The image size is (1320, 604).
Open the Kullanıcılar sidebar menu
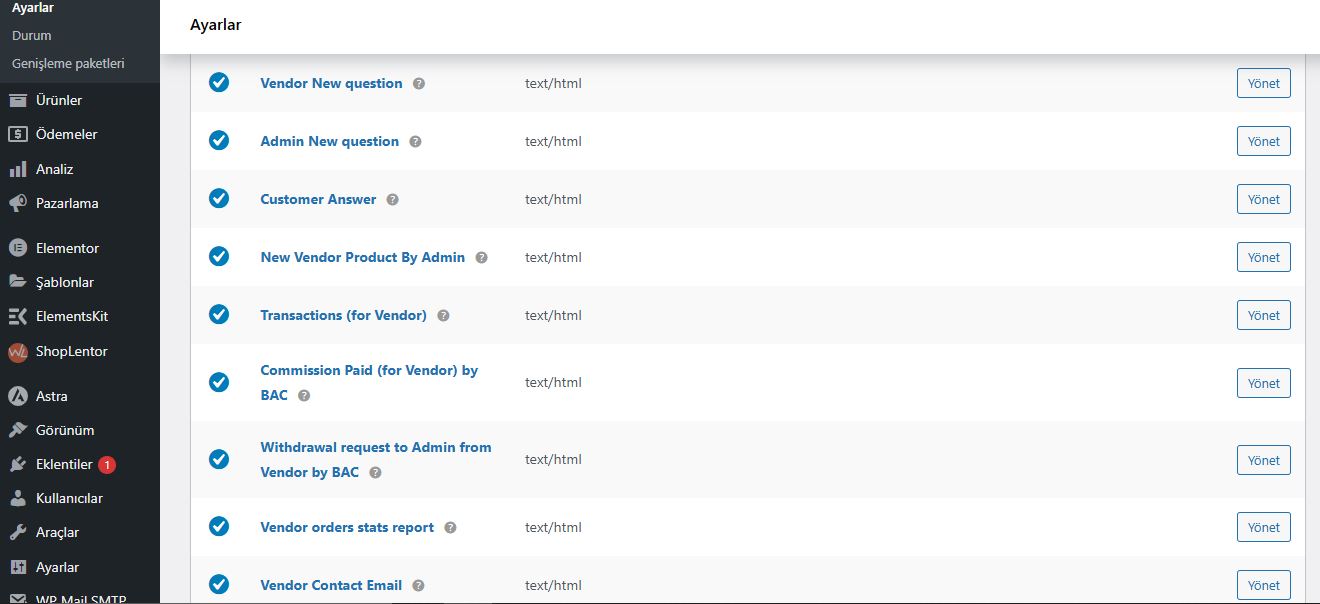pyautogui.click(x=69, y=498)
